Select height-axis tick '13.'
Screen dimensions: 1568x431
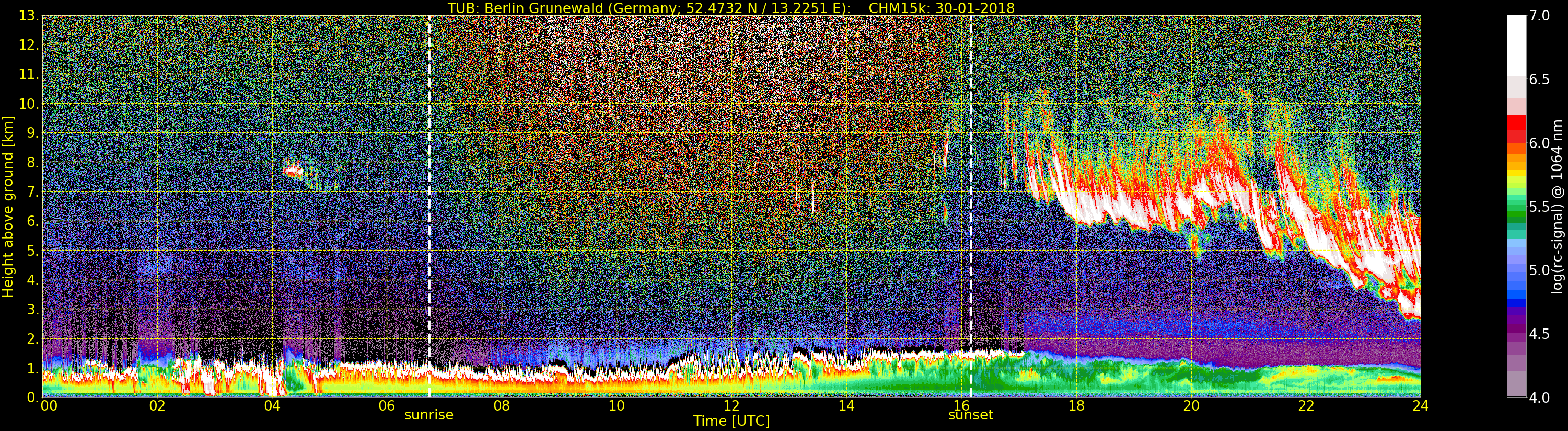(30, 16)
